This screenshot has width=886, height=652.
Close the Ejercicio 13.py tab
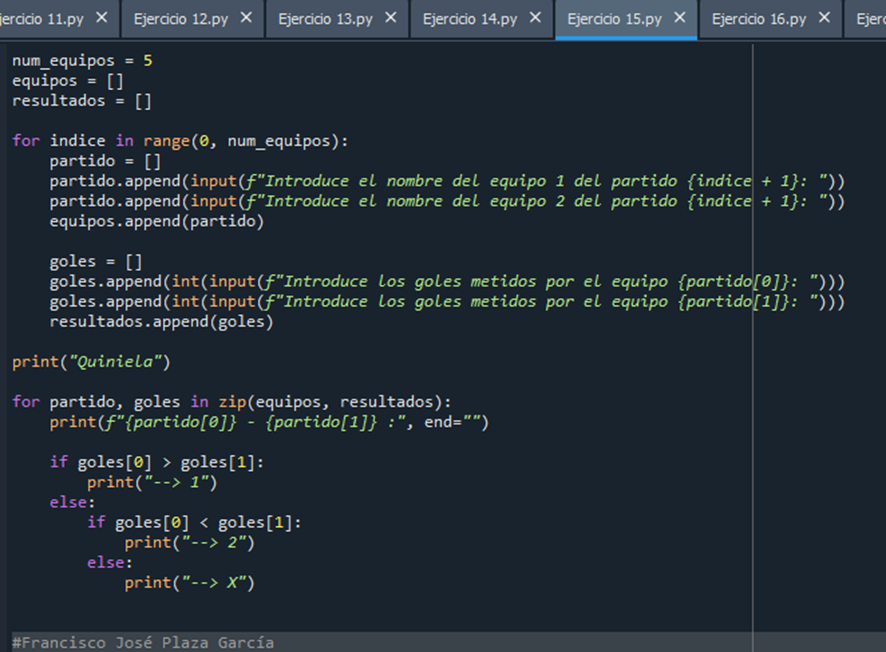pyautogui.click(x=391, y=18)
